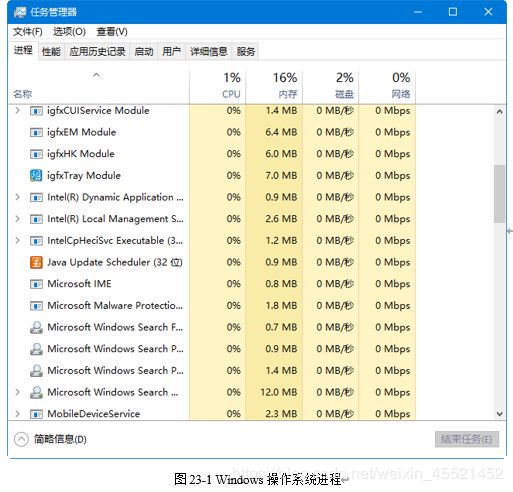
Task: Click the orange Java Update Scheduler icon
Action: coord(36,262)
